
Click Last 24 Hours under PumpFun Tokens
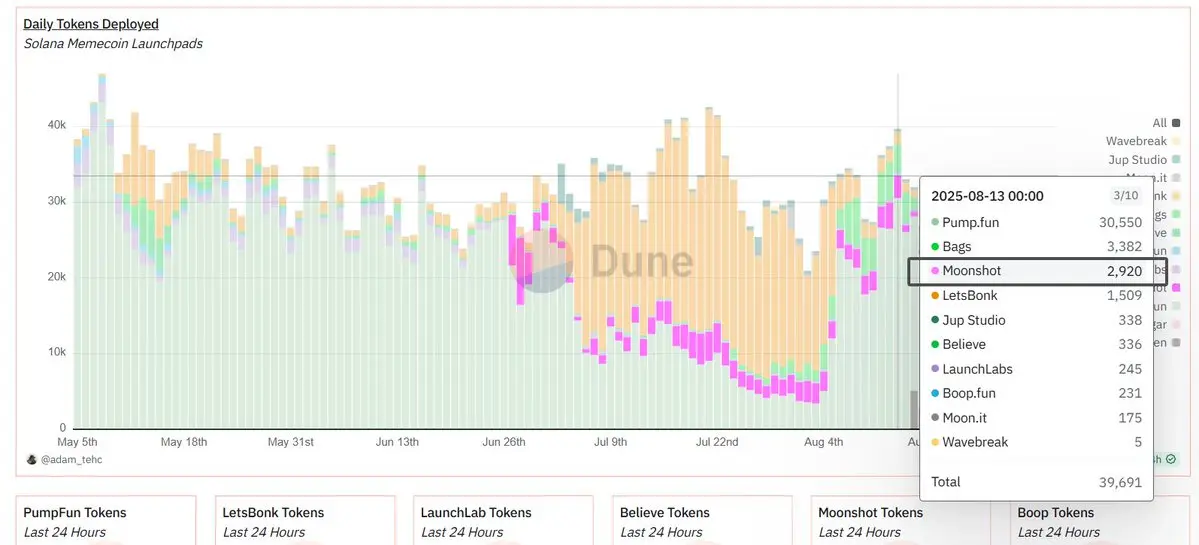[64, 532]
